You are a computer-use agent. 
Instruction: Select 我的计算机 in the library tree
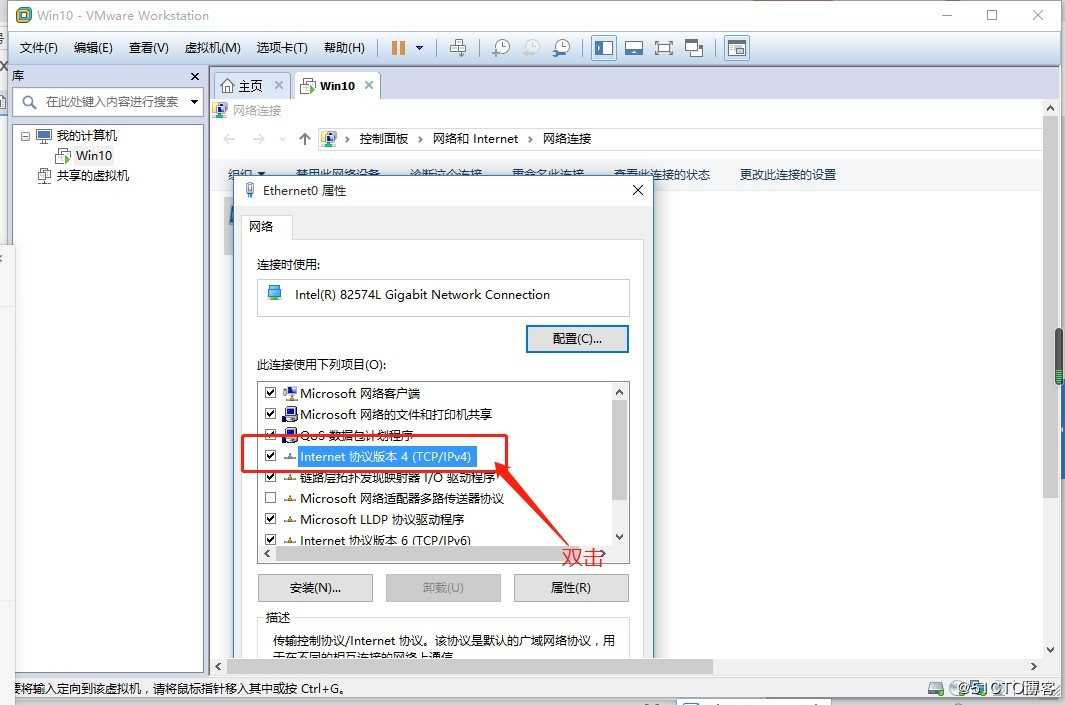pos(86,136)
